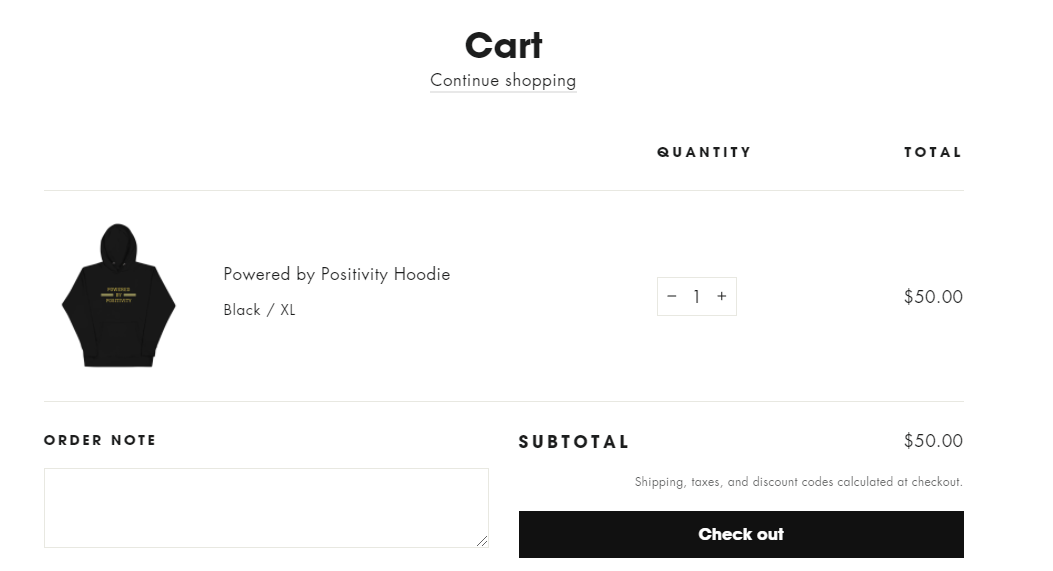
Task: Increase hoodie quantity with plus icon
Action: [x=722, y=296]
